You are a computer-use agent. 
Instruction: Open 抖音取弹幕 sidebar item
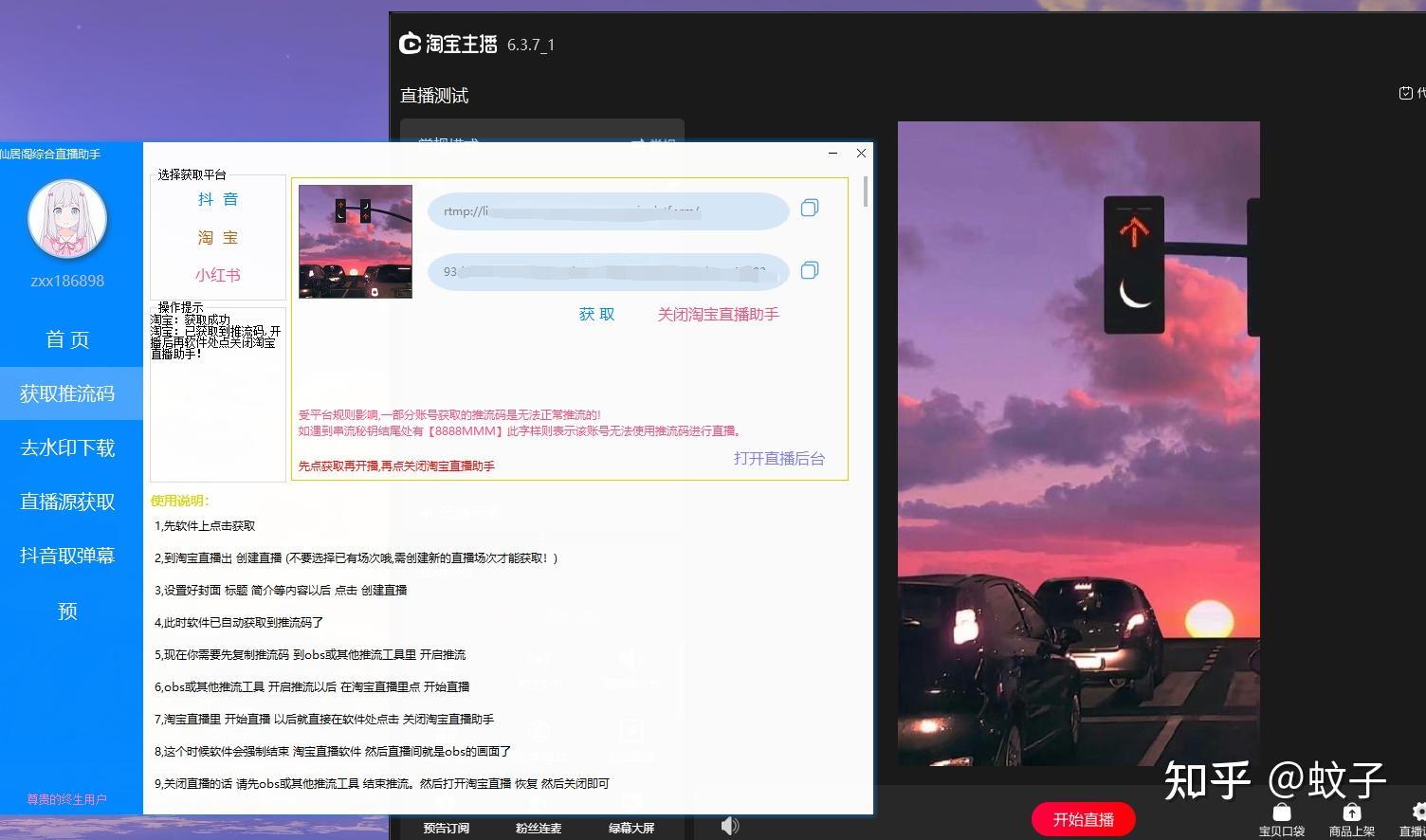67,556
